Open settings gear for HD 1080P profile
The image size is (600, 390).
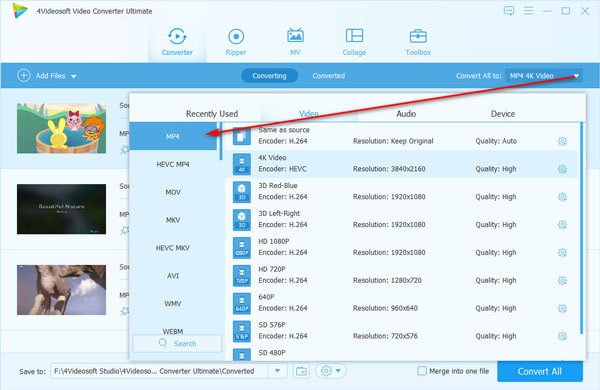pos(562,253)
